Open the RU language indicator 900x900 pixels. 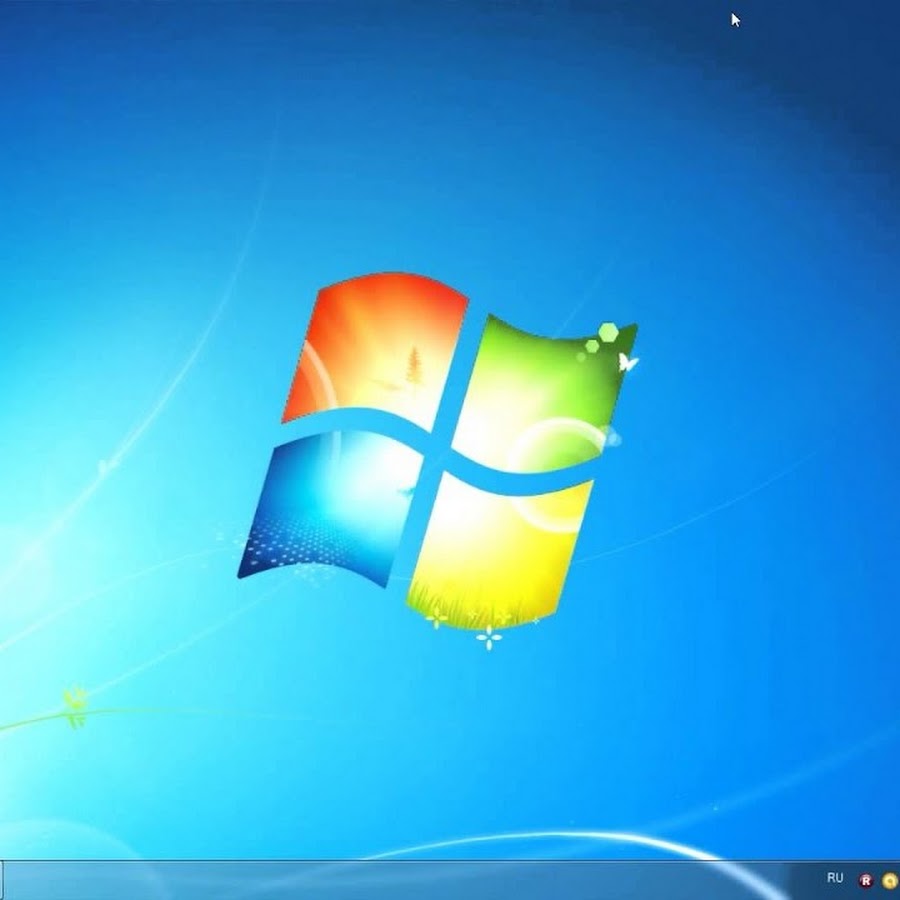835,878
